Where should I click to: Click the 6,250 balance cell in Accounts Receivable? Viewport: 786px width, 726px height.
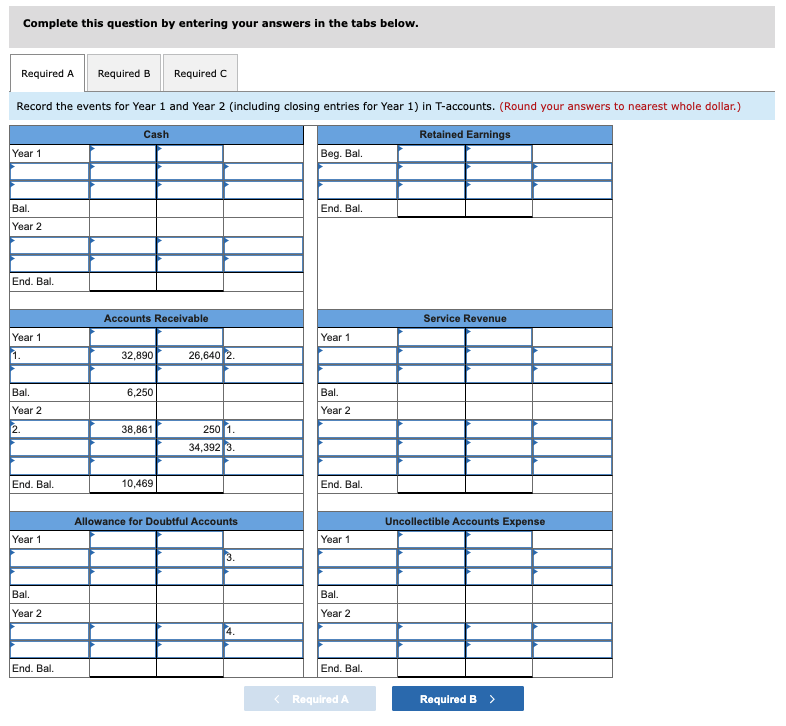(x=123, y=392)
